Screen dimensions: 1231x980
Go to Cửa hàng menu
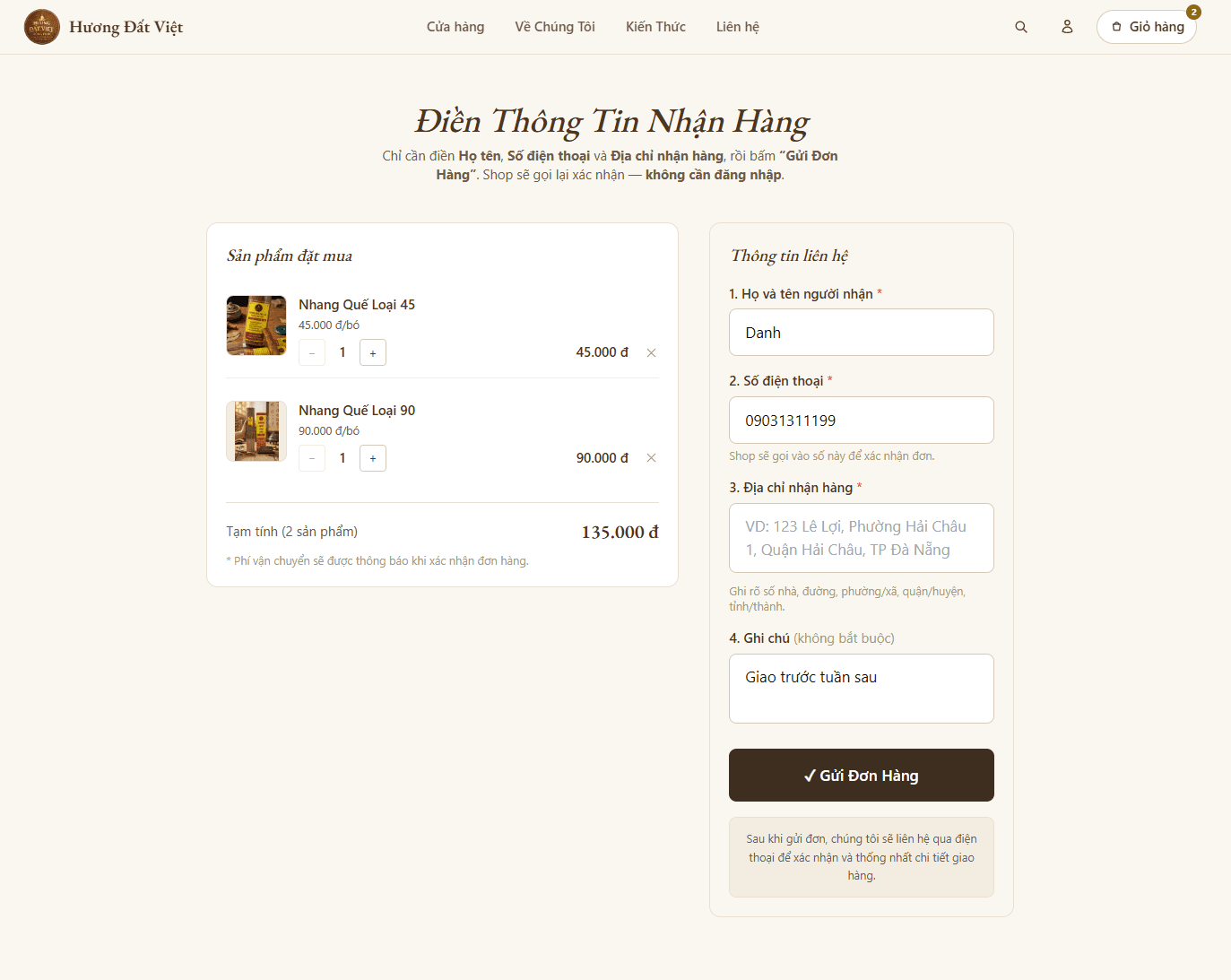coord(455,27)
